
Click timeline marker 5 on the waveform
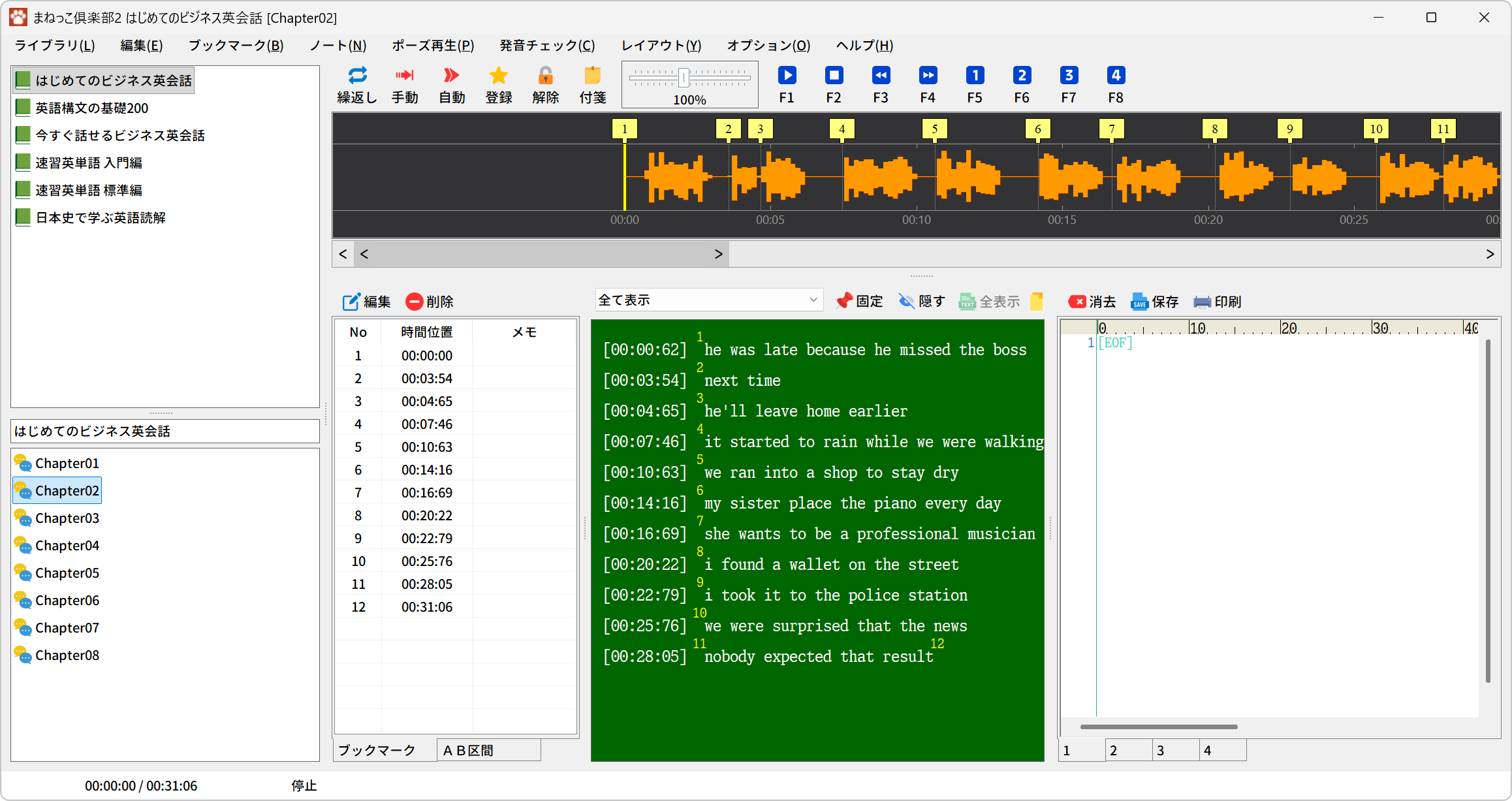pyautogui.click(x=935, y=129)
